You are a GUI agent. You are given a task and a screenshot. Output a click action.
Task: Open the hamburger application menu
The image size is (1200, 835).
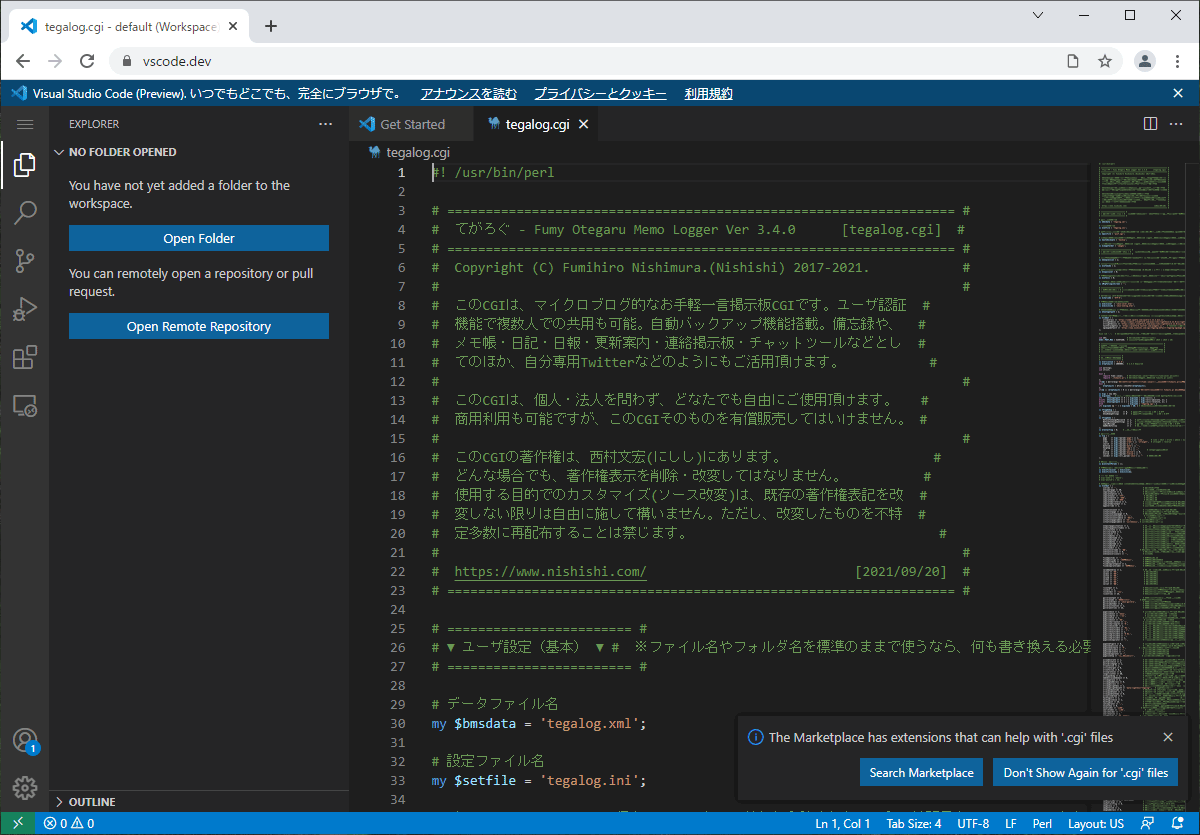(25, 124)
